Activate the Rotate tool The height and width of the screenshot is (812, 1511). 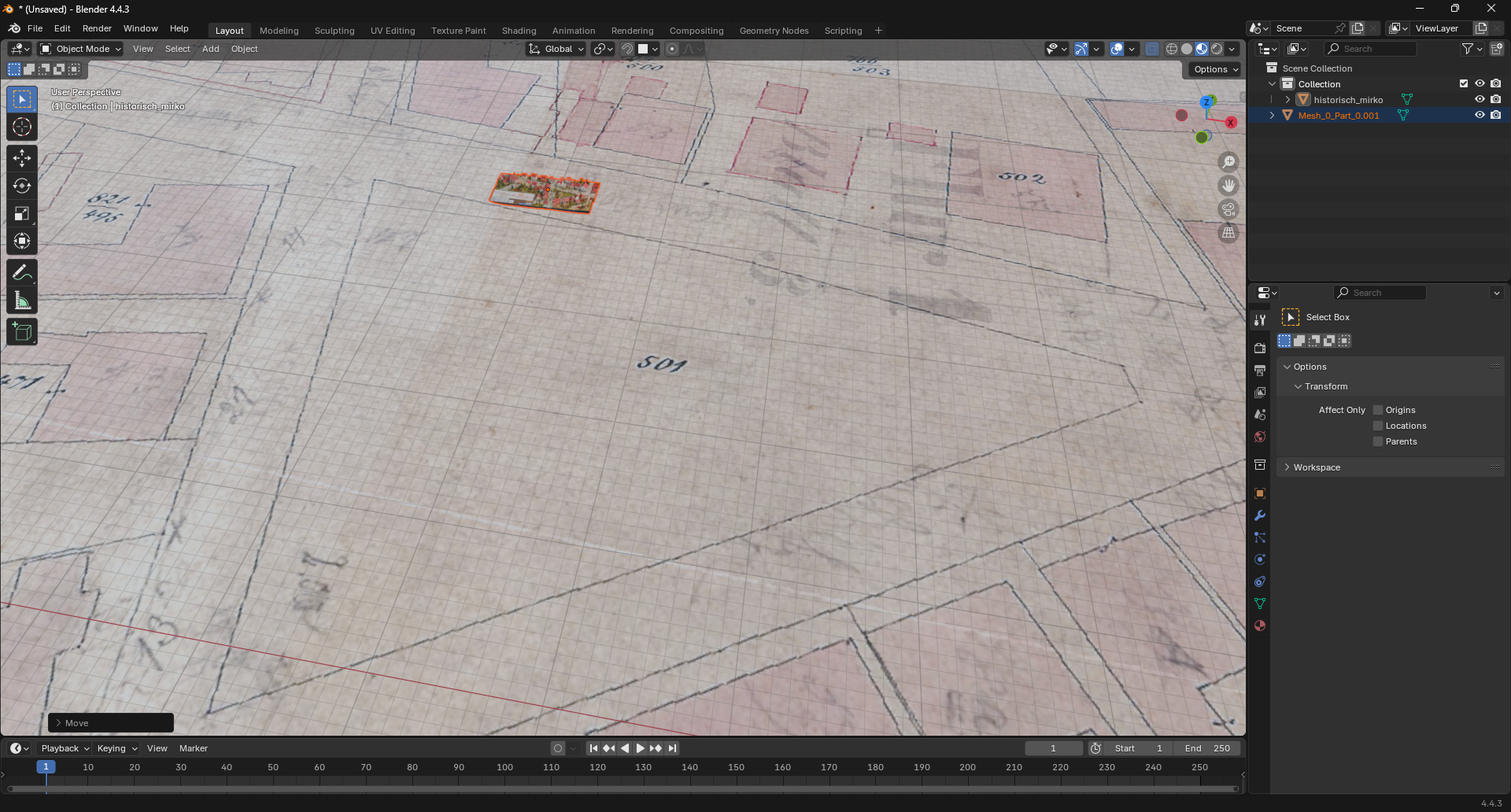tap(22, 186)
